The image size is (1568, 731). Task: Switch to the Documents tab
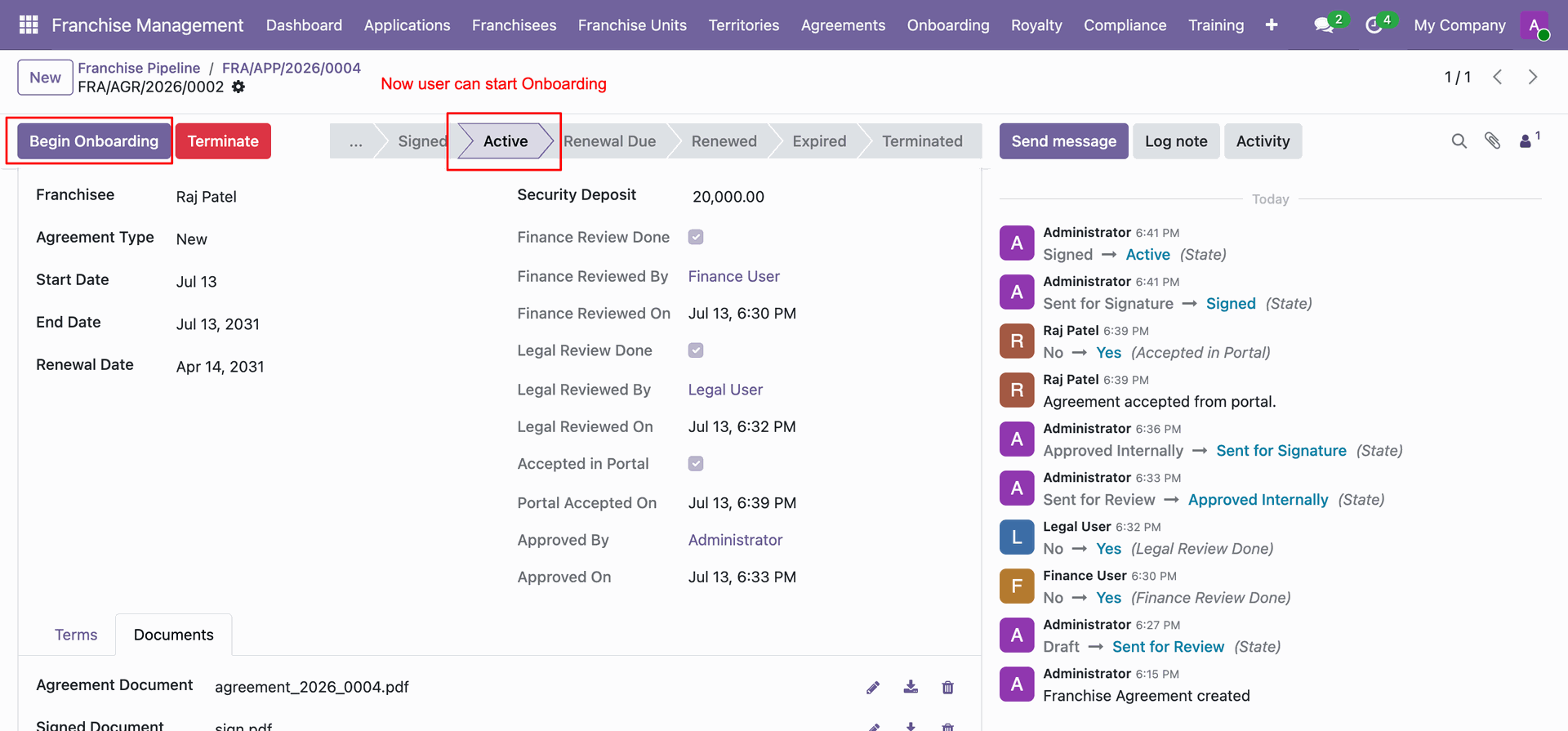point(173,635)
